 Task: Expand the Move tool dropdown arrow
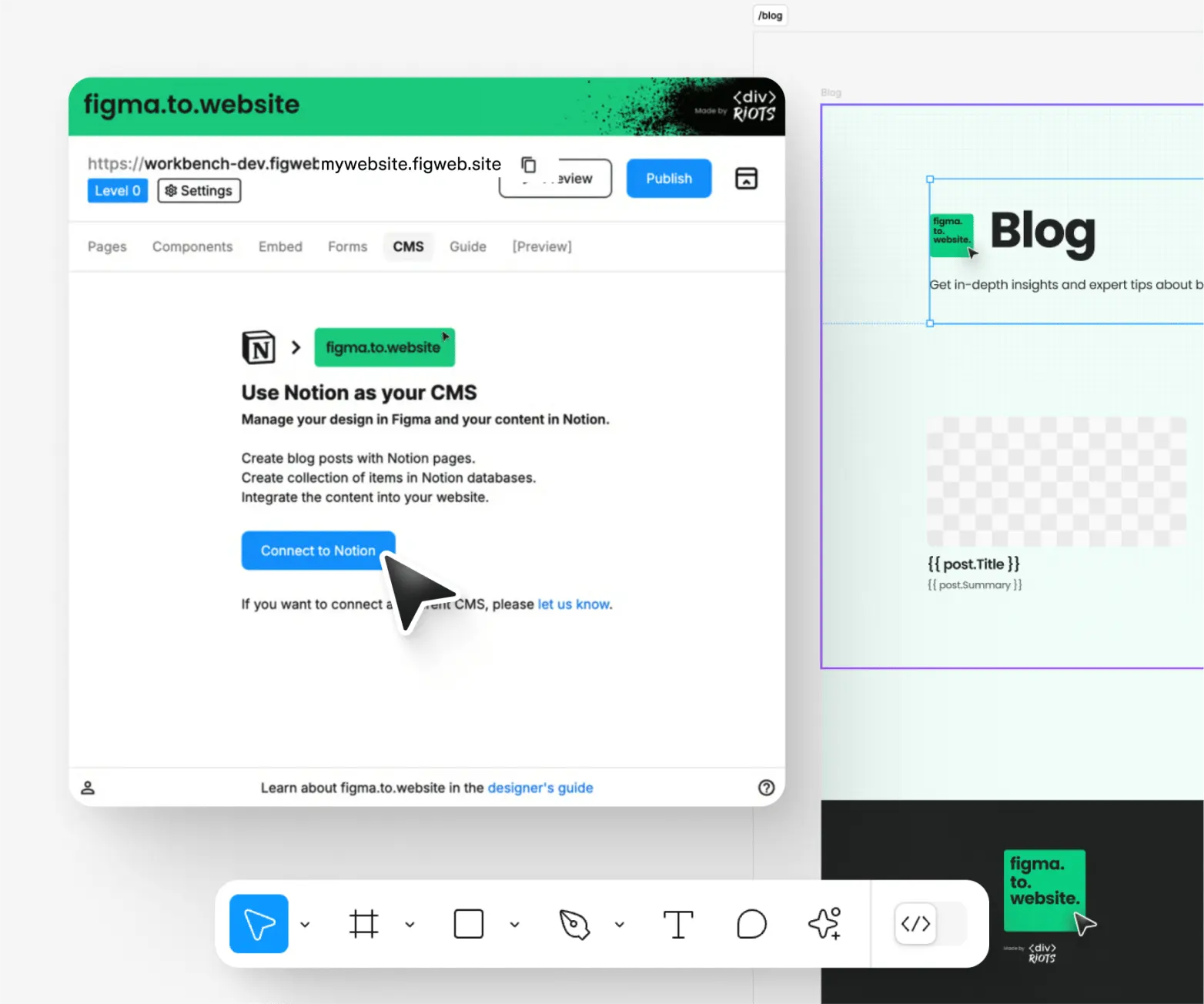305,925
